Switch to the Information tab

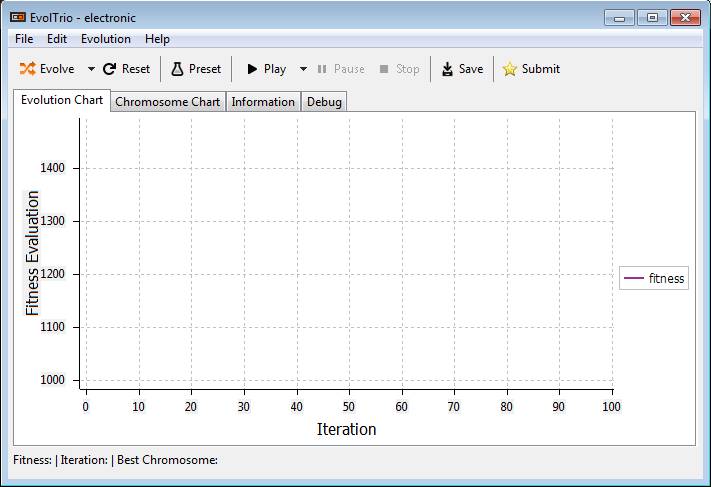click(263, 102)
